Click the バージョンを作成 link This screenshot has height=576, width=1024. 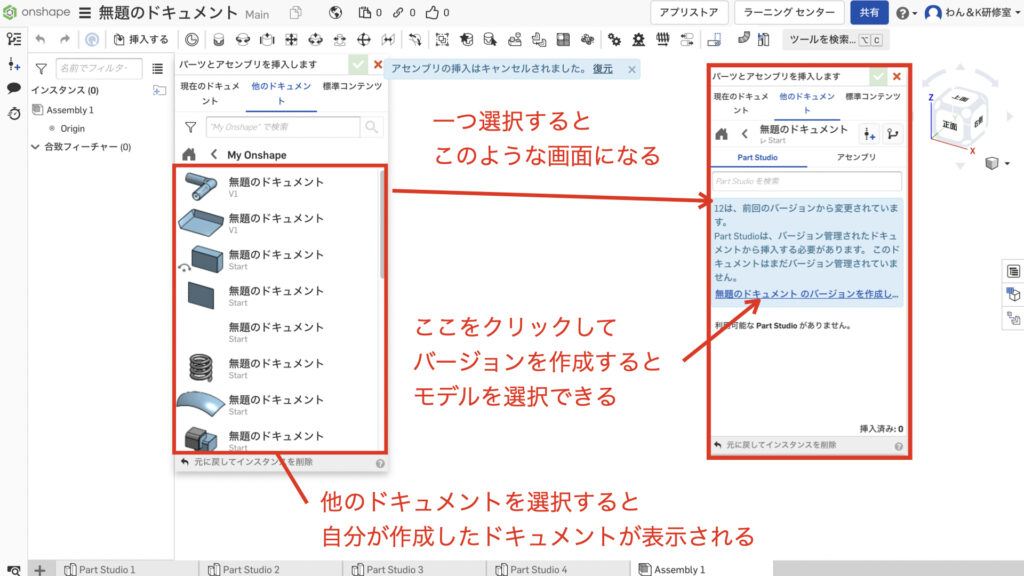pos(807,294)
